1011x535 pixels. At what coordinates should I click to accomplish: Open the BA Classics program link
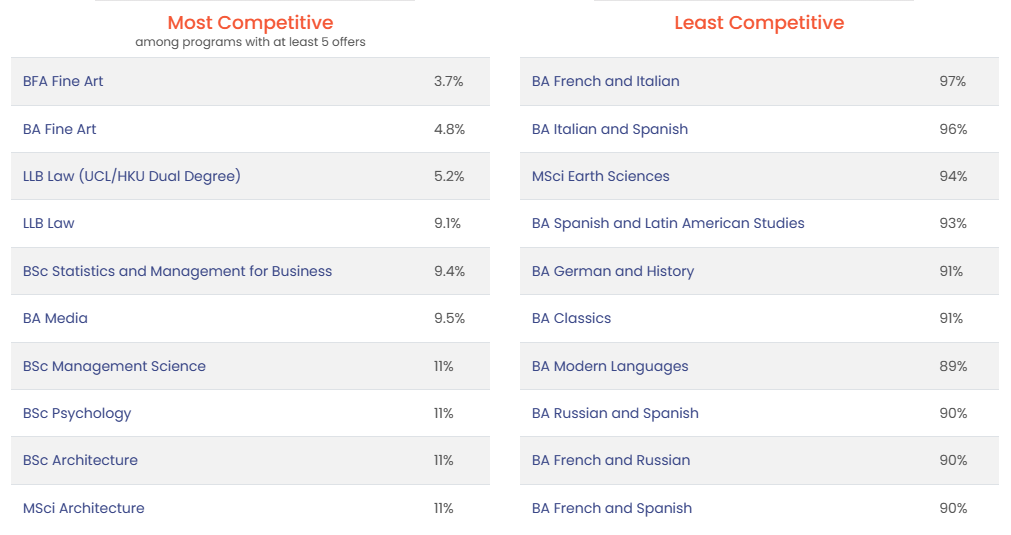571,318
